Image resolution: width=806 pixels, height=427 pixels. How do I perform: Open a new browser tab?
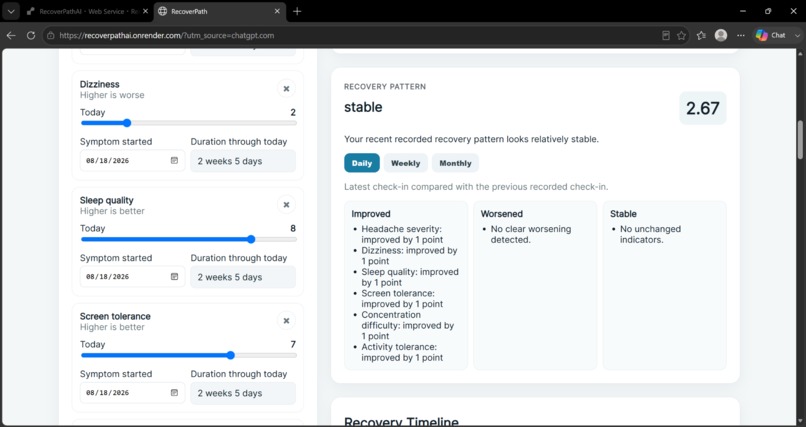297,11
